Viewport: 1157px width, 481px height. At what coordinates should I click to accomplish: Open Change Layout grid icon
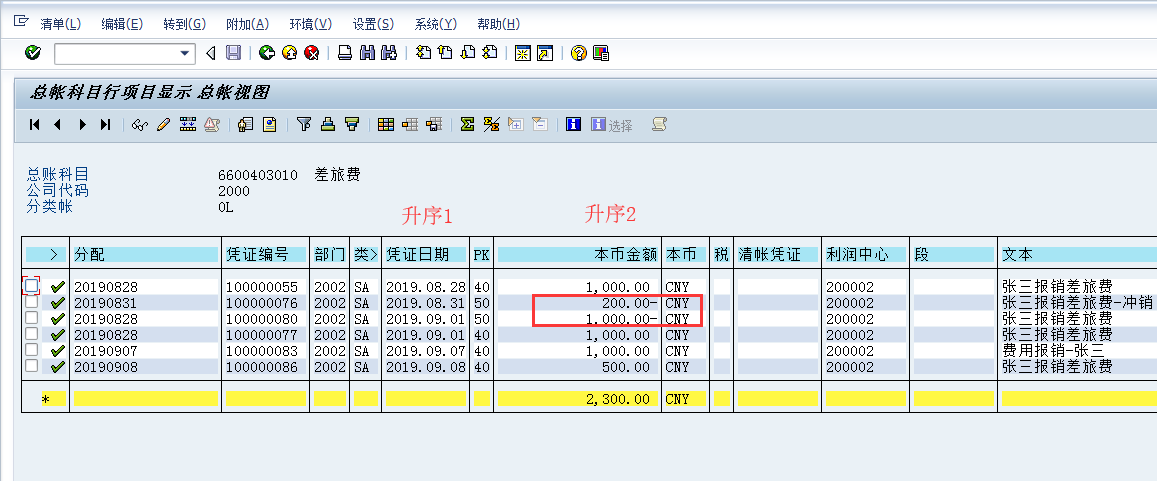[x=385, y=125]
